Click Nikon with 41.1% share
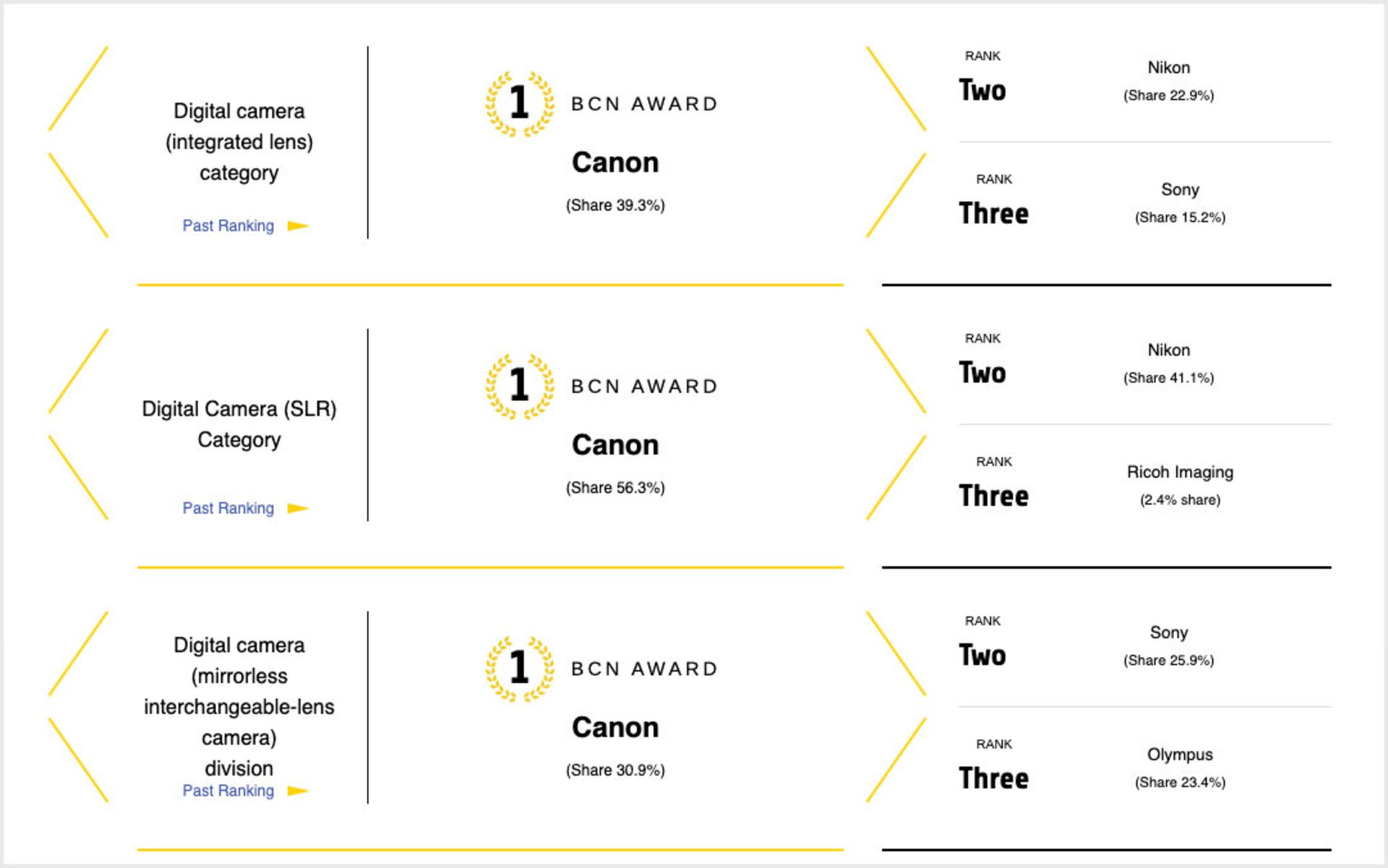Screen dimensions: 1388x868 1168,351
